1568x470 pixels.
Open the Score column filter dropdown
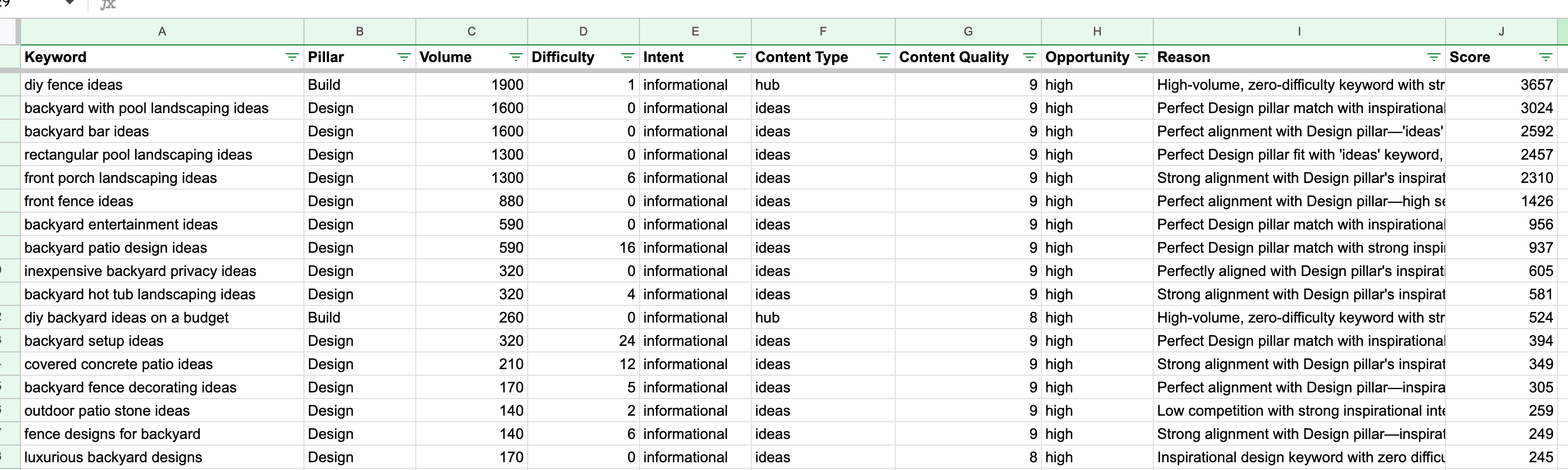(1545, 57)
